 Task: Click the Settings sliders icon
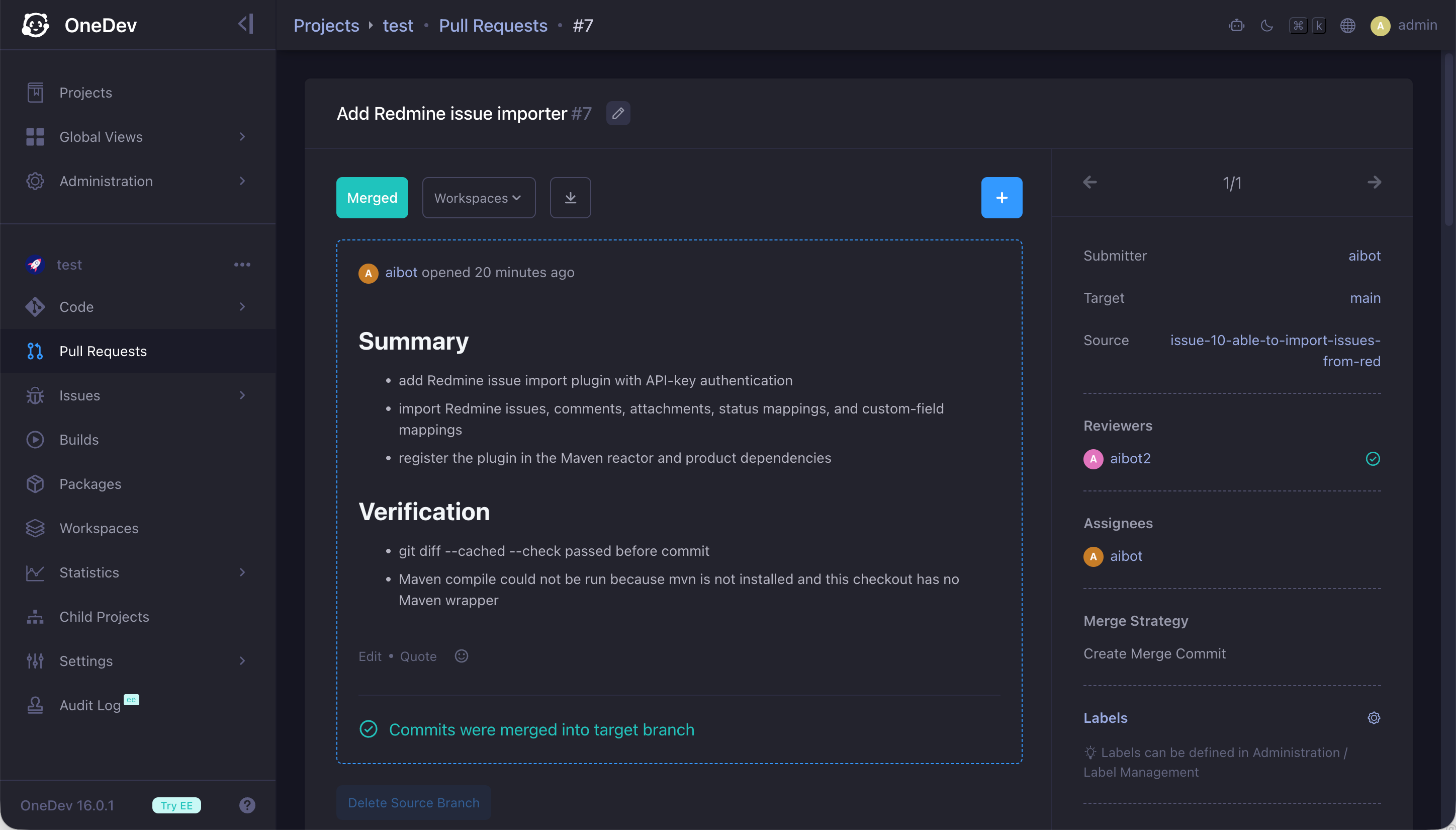[x=35, y=660]
